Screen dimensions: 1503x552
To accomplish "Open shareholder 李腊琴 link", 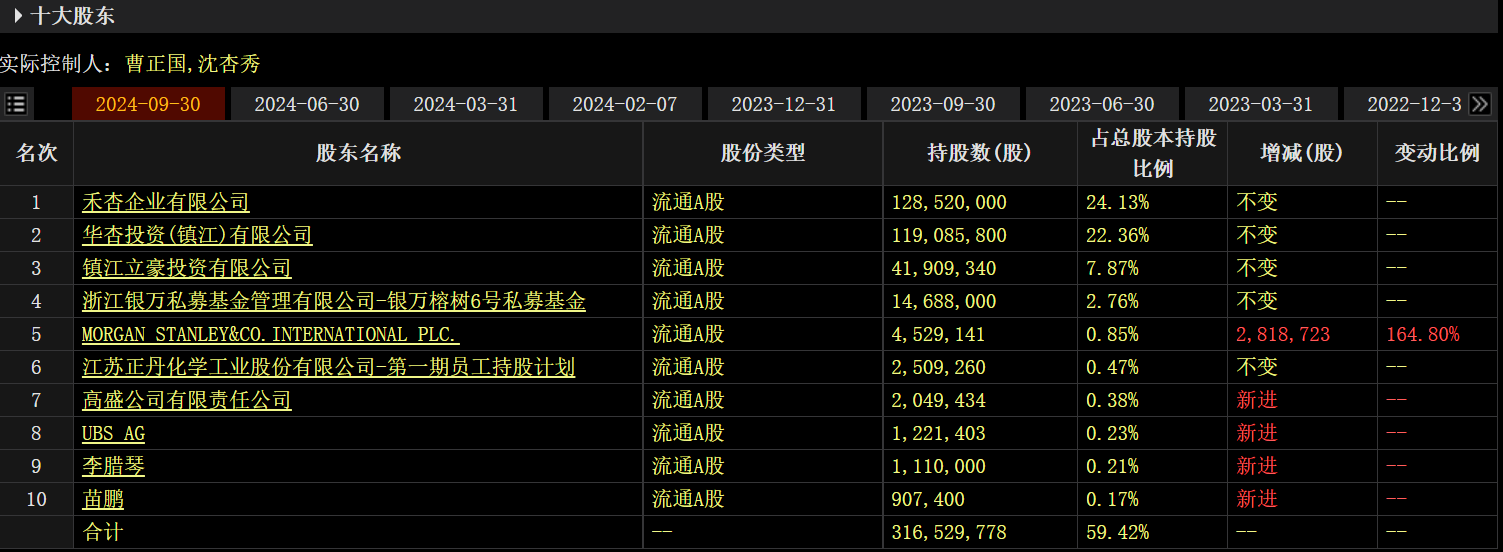I will click(x=113, y=467).
